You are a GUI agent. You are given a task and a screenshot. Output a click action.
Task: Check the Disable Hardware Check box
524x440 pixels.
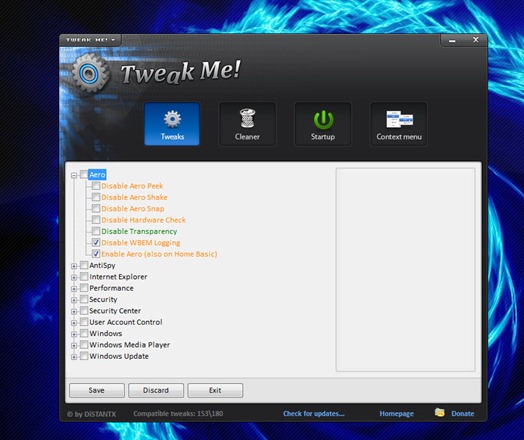(x=96, y=220)
